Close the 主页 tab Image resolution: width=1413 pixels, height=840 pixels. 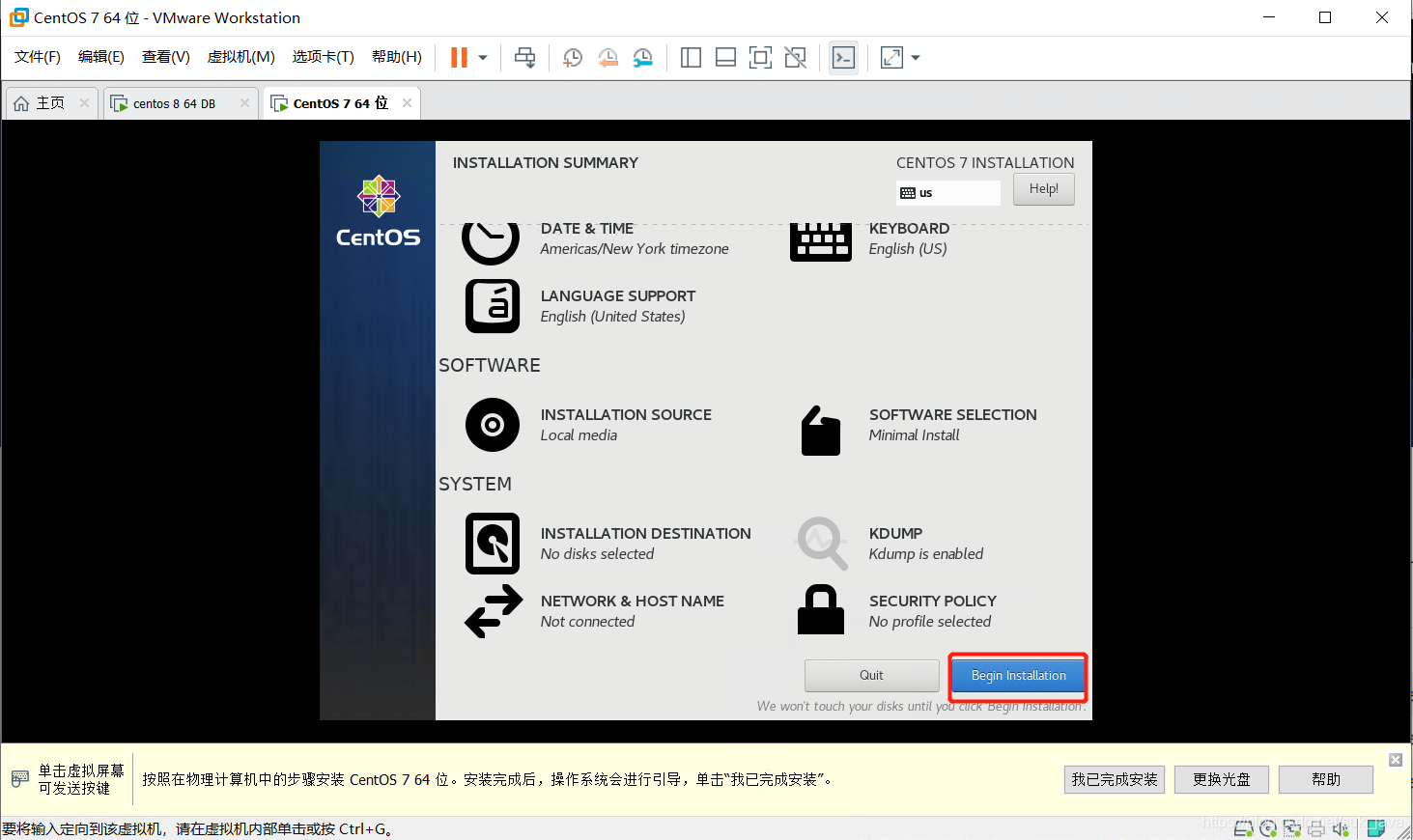85,102
